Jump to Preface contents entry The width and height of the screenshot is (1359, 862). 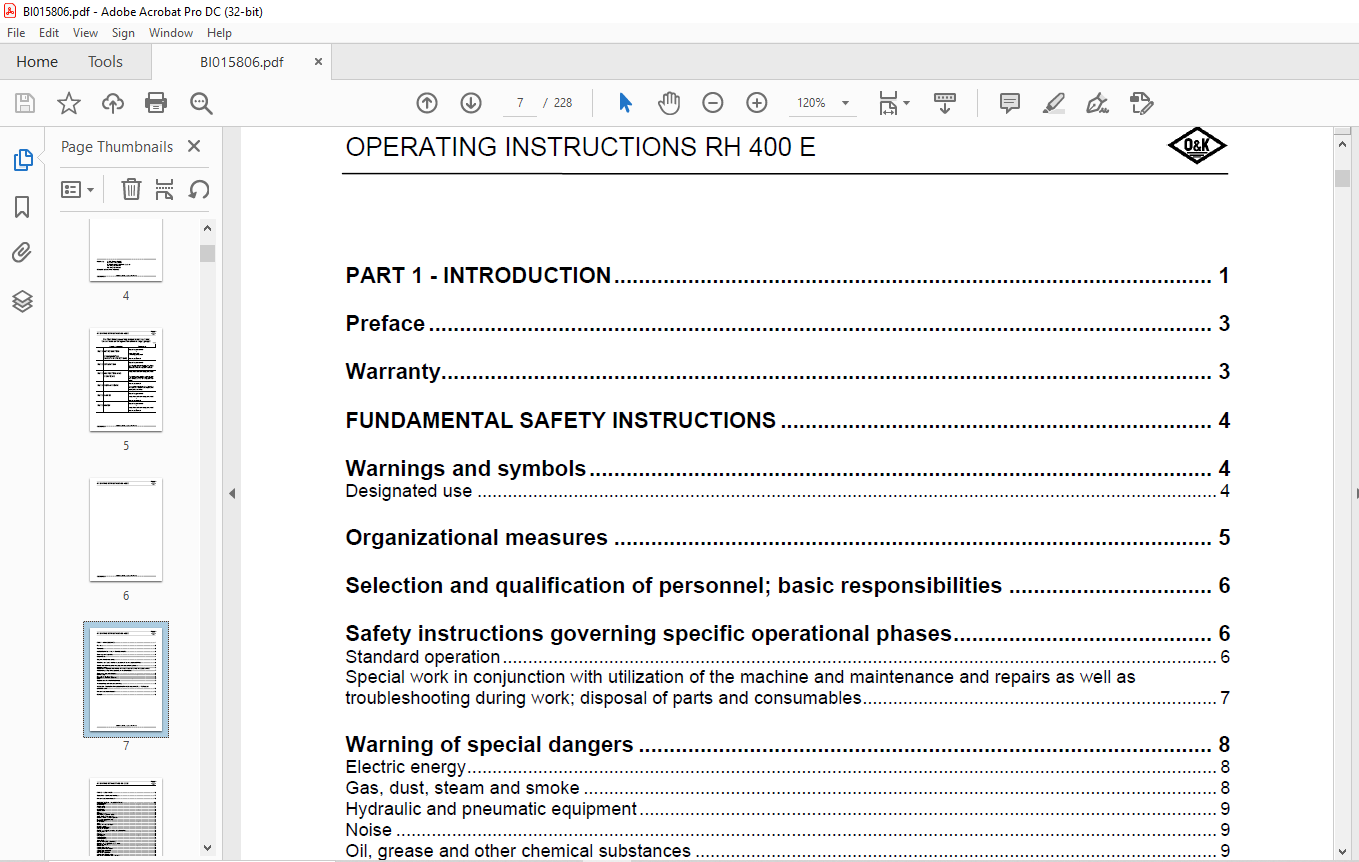(x=787, y=324)
